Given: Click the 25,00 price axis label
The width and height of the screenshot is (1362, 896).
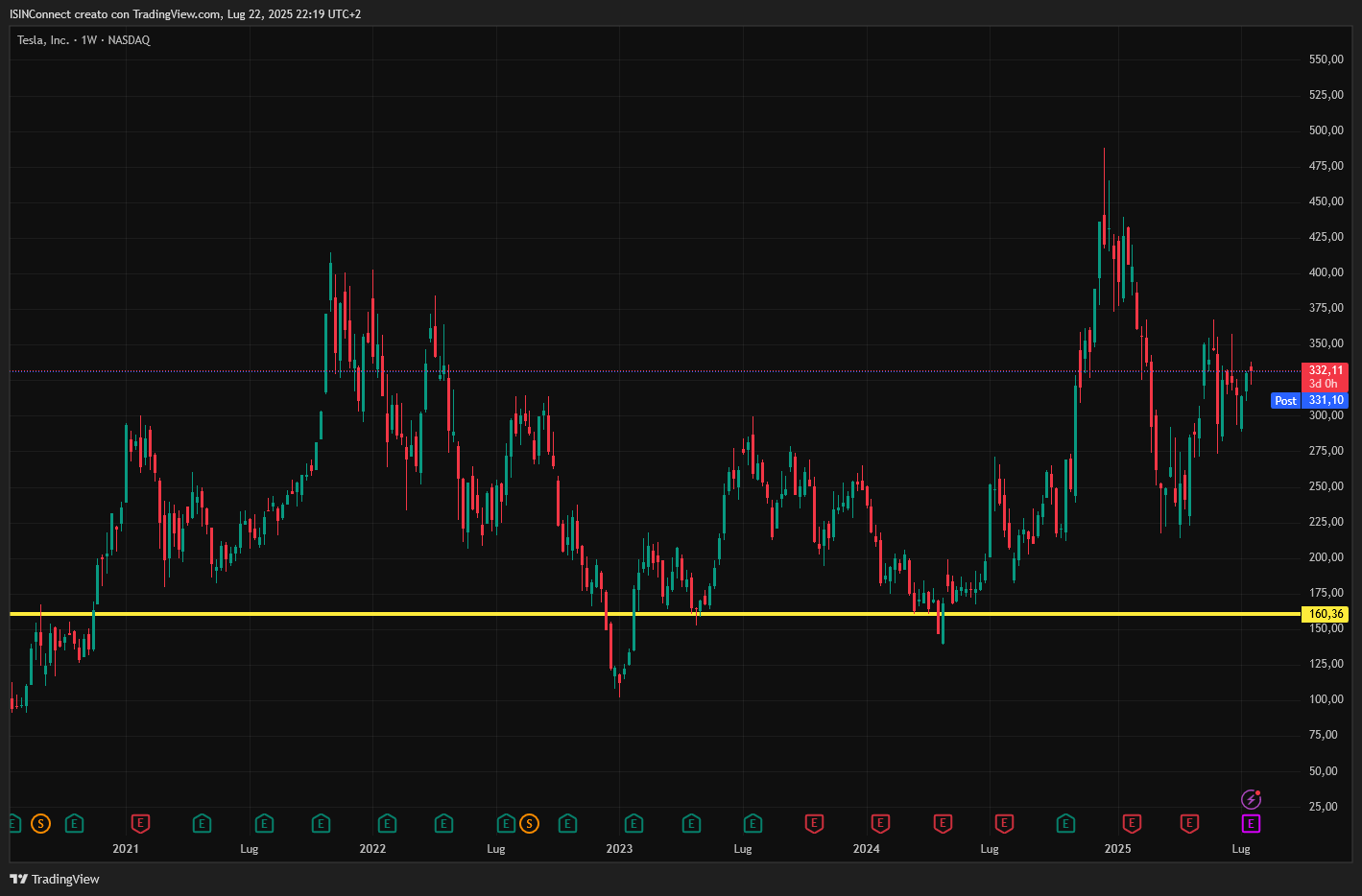Looking at the screenshot, I should pyautogui.click(x=1323, y=807).
